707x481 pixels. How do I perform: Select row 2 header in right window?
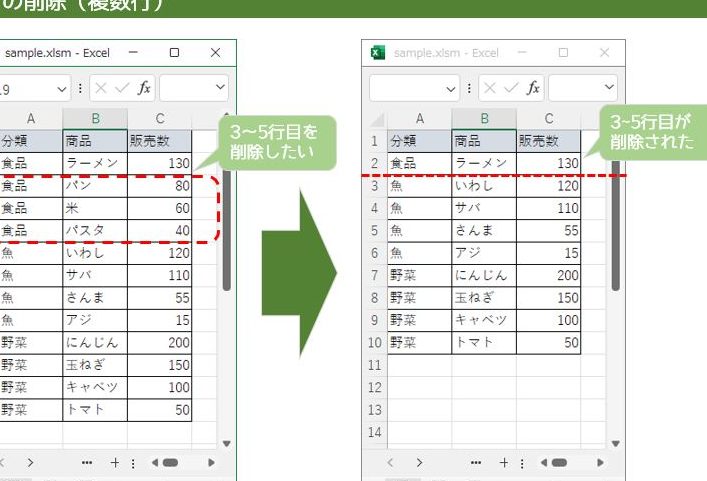pyautogui.click(x=374, y=163)
